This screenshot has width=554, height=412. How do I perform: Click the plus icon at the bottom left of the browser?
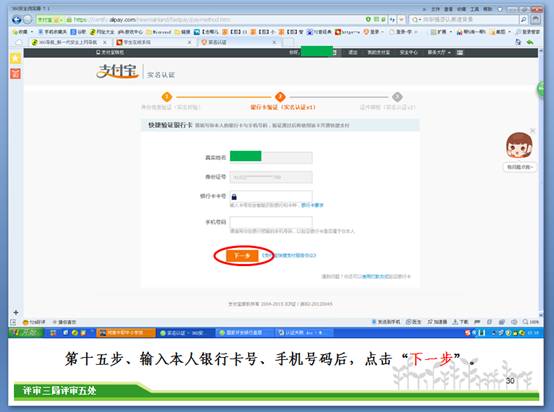16,312
